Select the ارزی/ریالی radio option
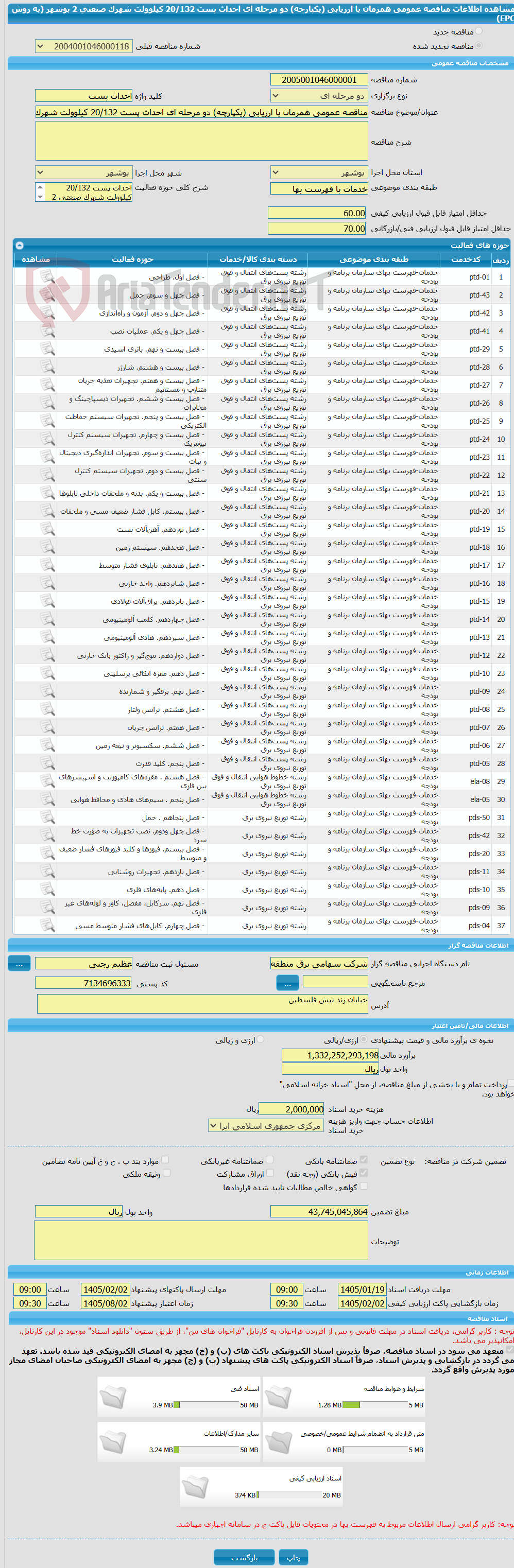 (364, 1039)
